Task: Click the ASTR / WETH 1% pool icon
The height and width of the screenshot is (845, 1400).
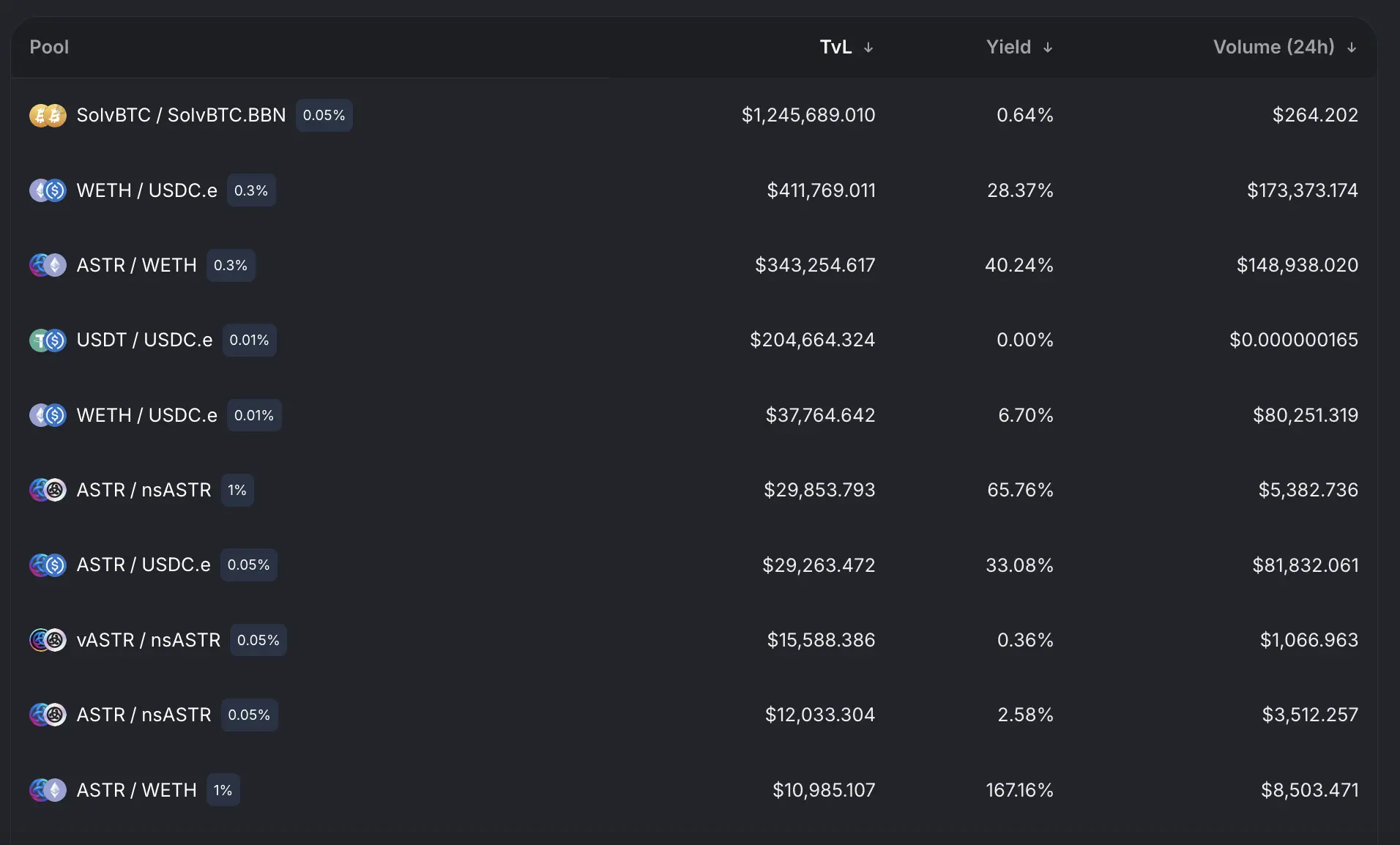Action: [x=48, y=790]
